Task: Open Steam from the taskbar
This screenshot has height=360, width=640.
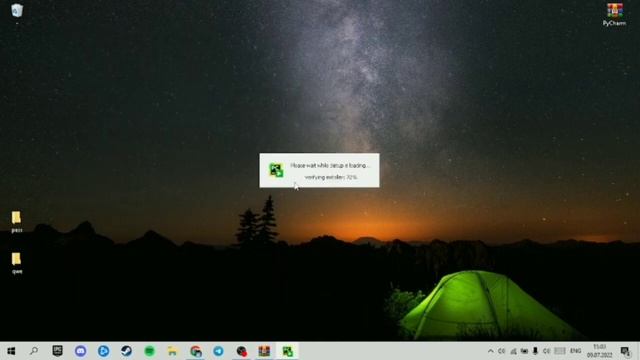Action: 126,351
